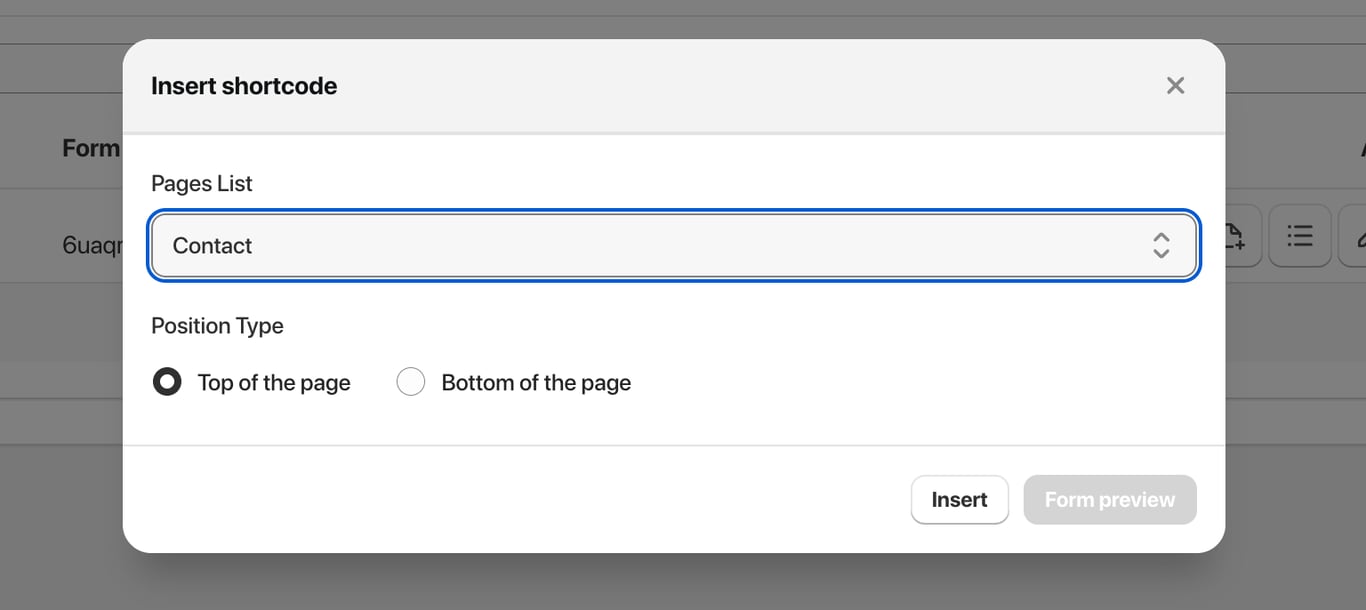Click the Form preview button
Viewport: 1366px width, 610px height.
1109,500
